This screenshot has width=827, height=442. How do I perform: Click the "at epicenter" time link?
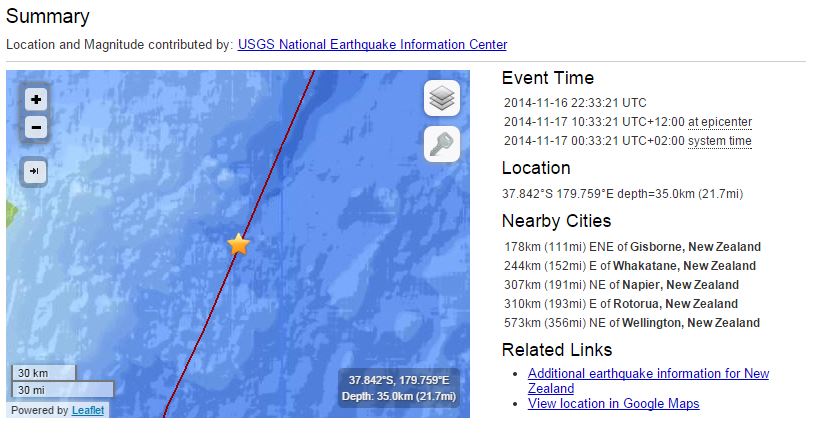[720, 122]
